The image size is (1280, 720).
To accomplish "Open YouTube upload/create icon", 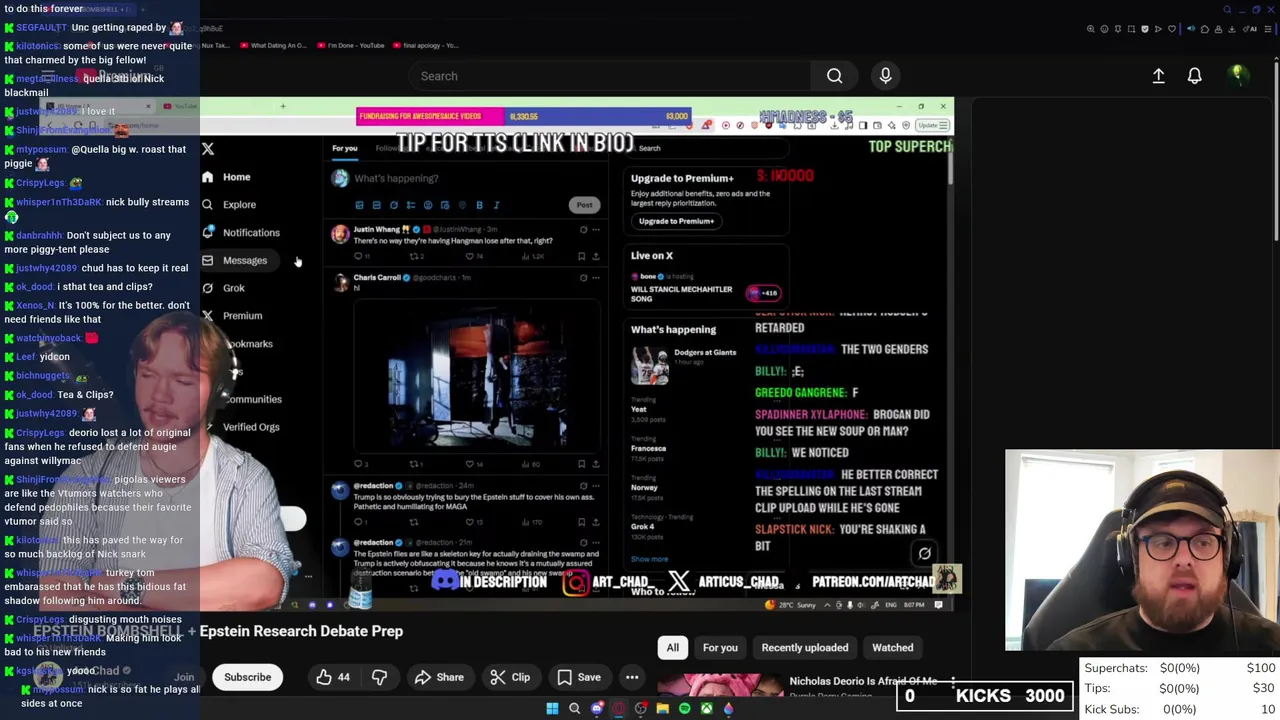I will [x=1158, y=76].
